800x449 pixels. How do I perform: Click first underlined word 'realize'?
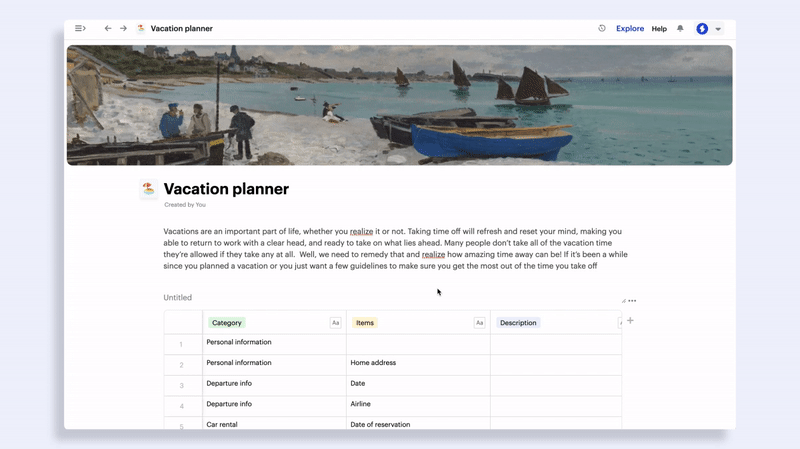[361, 231]
